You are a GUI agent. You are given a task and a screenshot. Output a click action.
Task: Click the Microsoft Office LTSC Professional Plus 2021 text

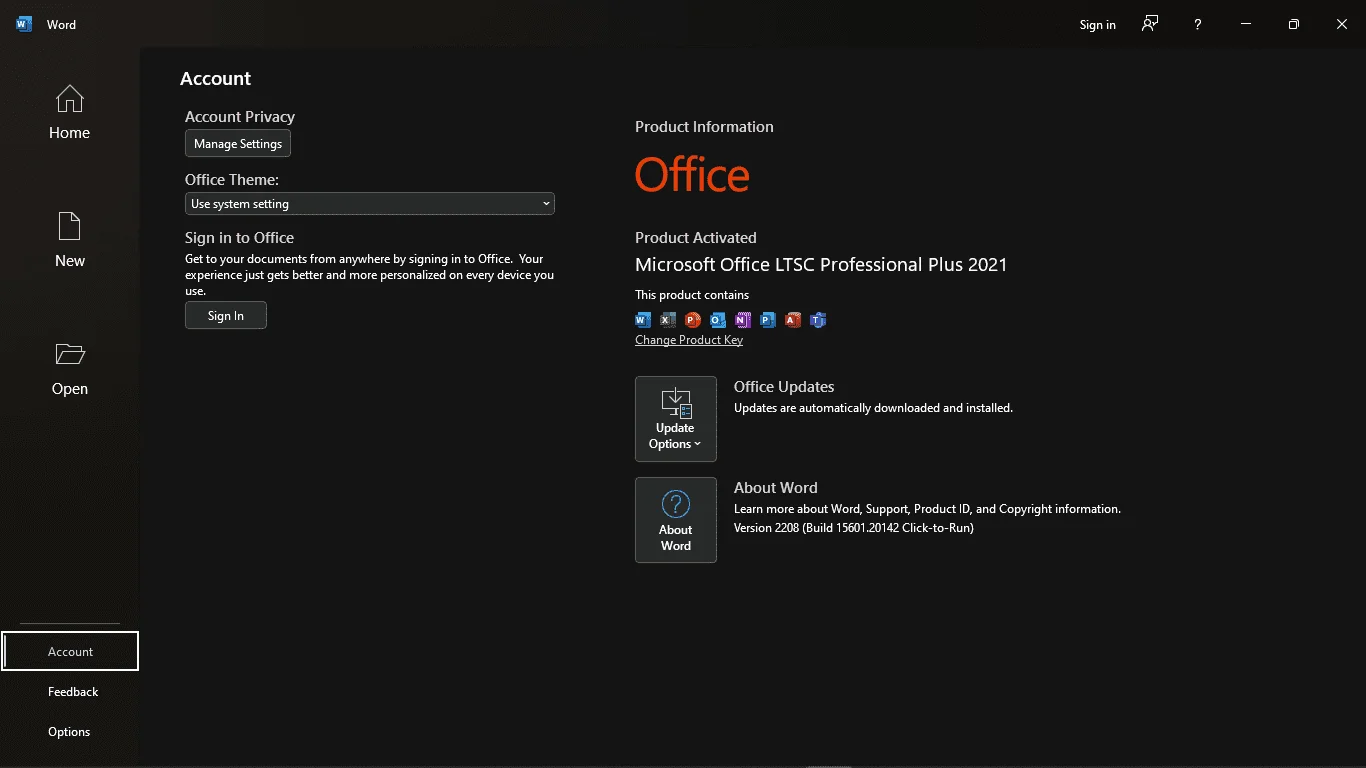point(821,265)
